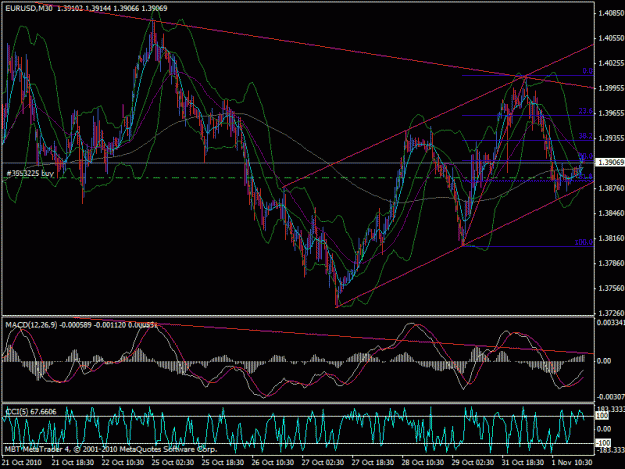The image size is (625, 469).
Task: Click the 1.38460 price axis value
Action: 611,213
